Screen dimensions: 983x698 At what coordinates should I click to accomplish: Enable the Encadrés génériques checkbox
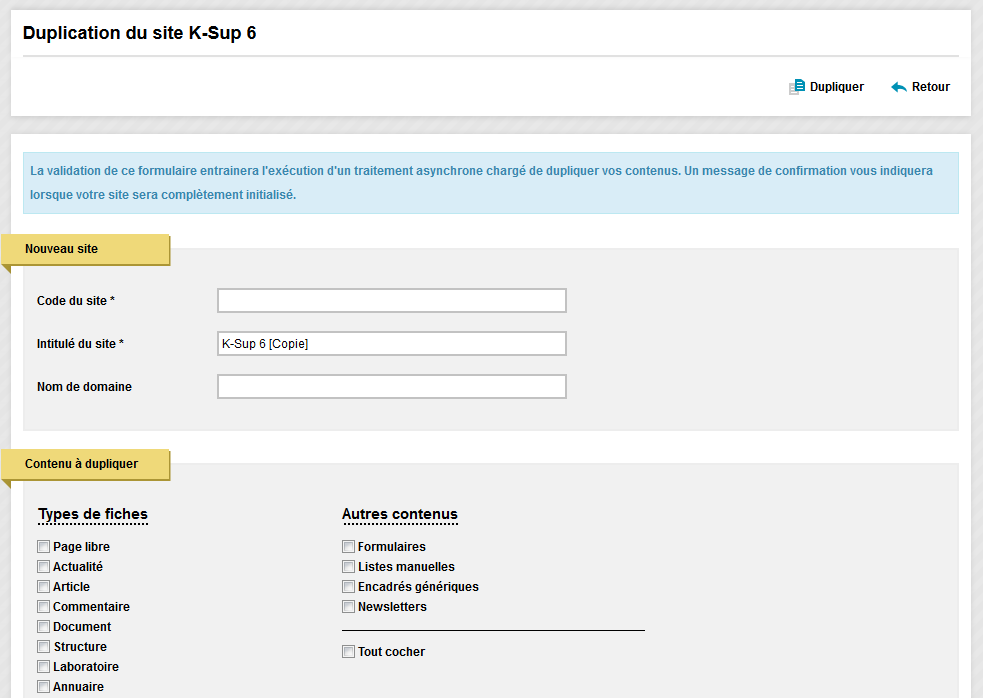pos(349,587)
